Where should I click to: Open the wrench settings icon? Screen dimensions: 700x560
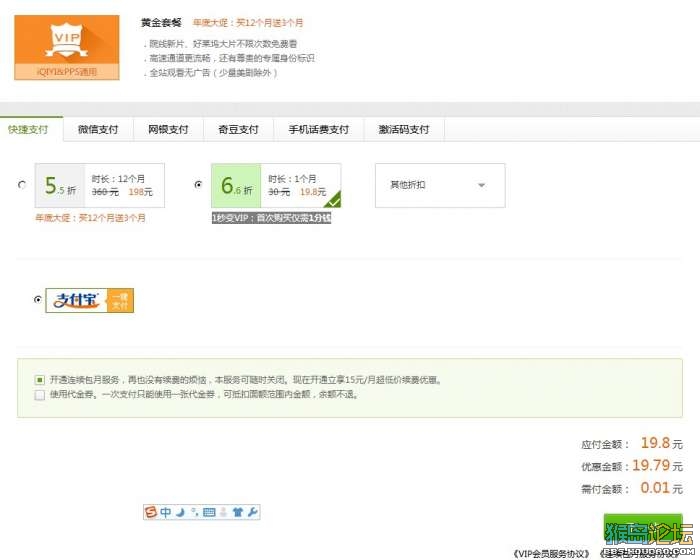pos(252,512)
